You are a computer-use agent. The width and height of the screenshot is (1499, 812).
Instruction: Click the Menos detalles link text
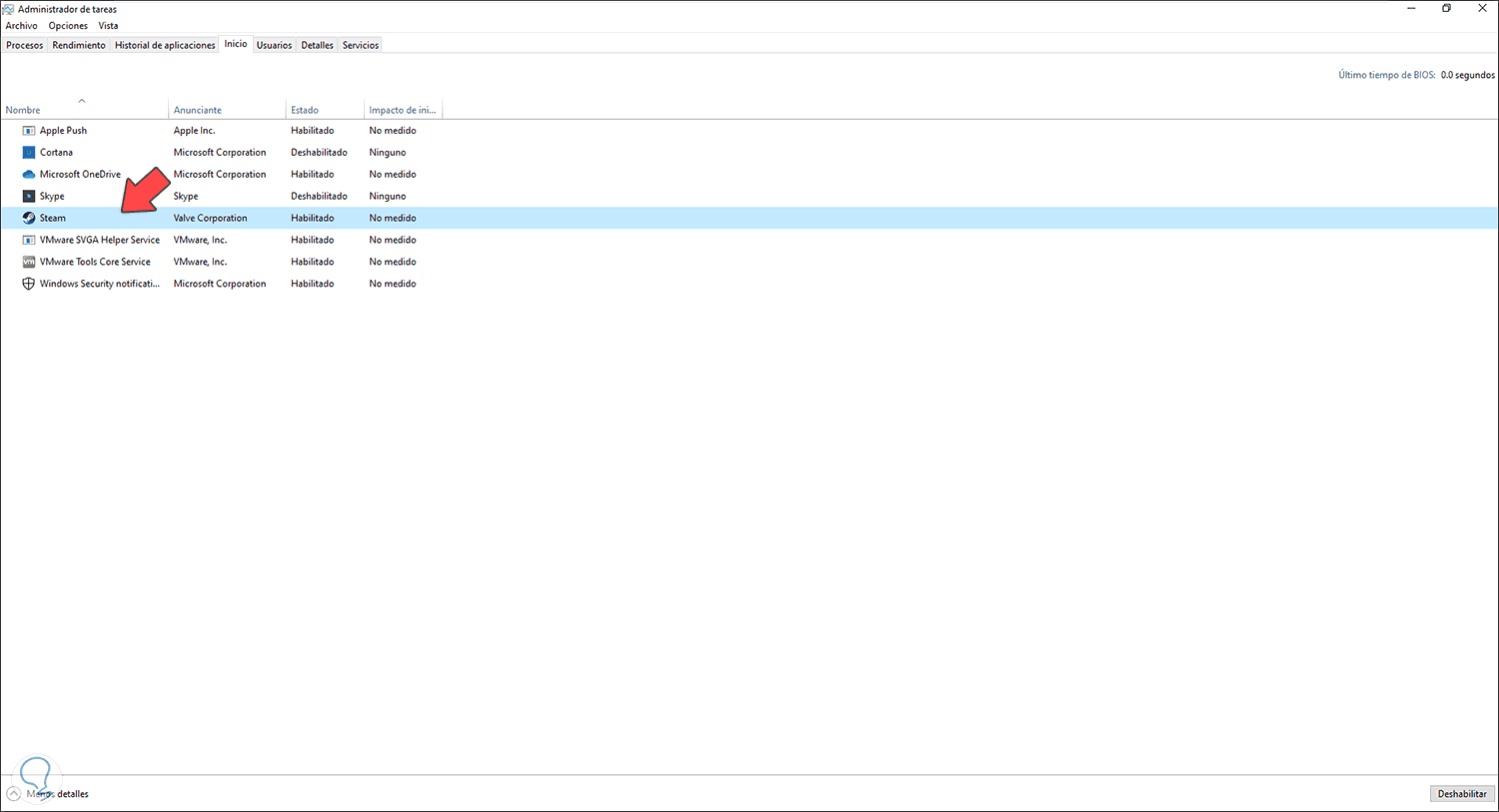[58, 794]
